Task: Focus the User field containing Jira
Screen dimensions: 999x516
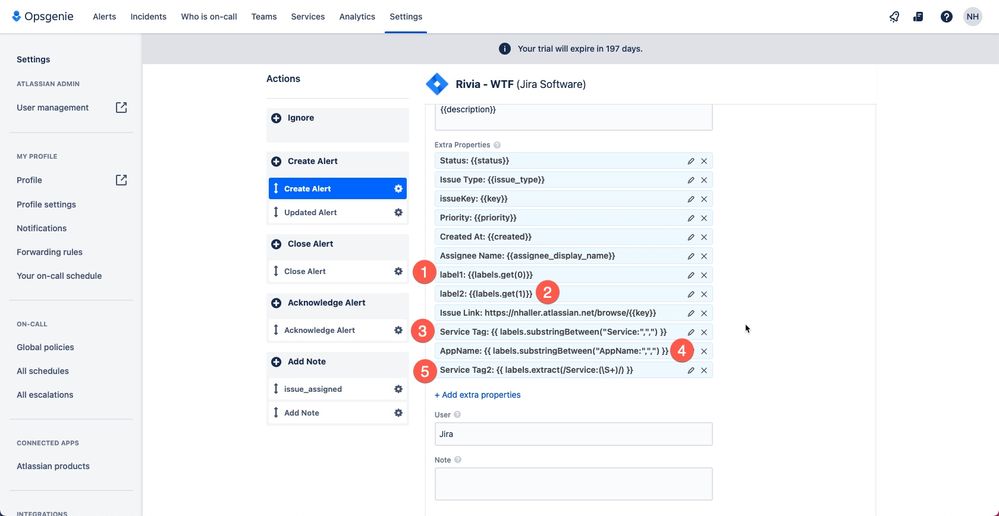Action: pos(573,434)
